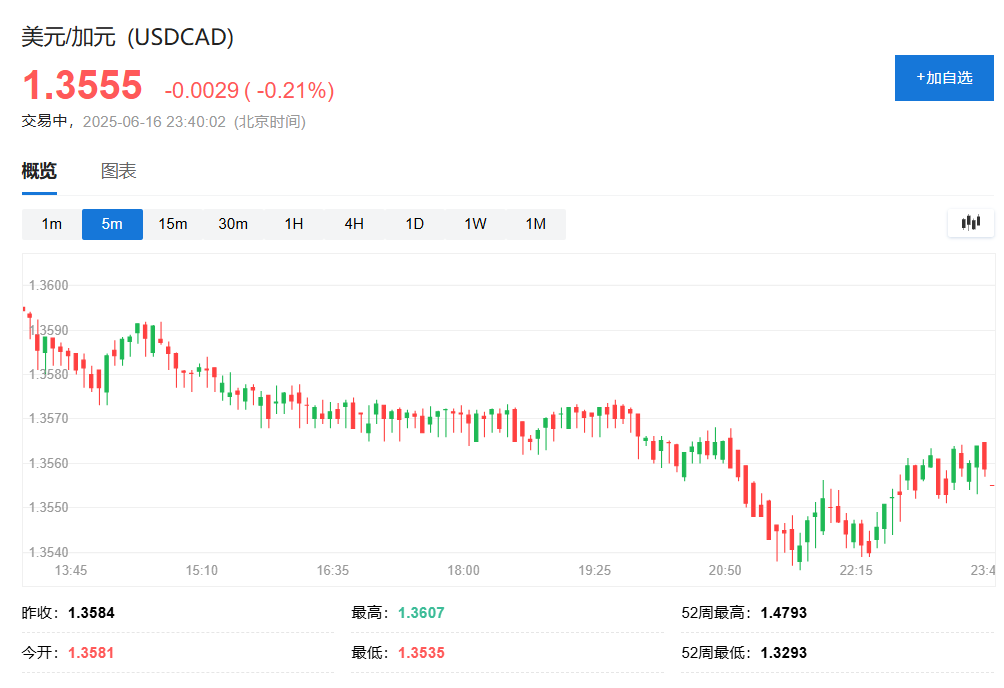Click the 美元/加元 (USDCAD) title

point(128,38)
